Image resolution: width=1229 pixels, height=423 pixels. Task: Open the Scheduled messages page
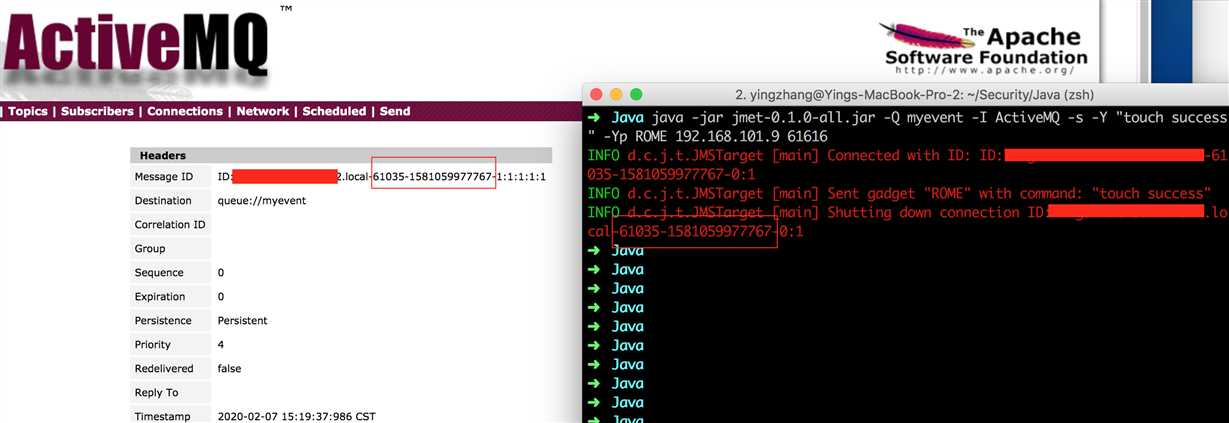[x=335, y=111]
